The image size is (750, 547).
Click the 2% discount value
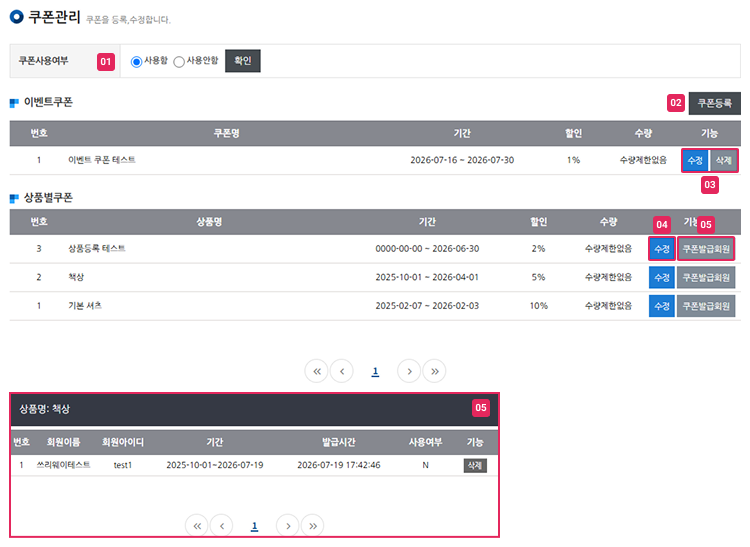(x=539, y=249)
